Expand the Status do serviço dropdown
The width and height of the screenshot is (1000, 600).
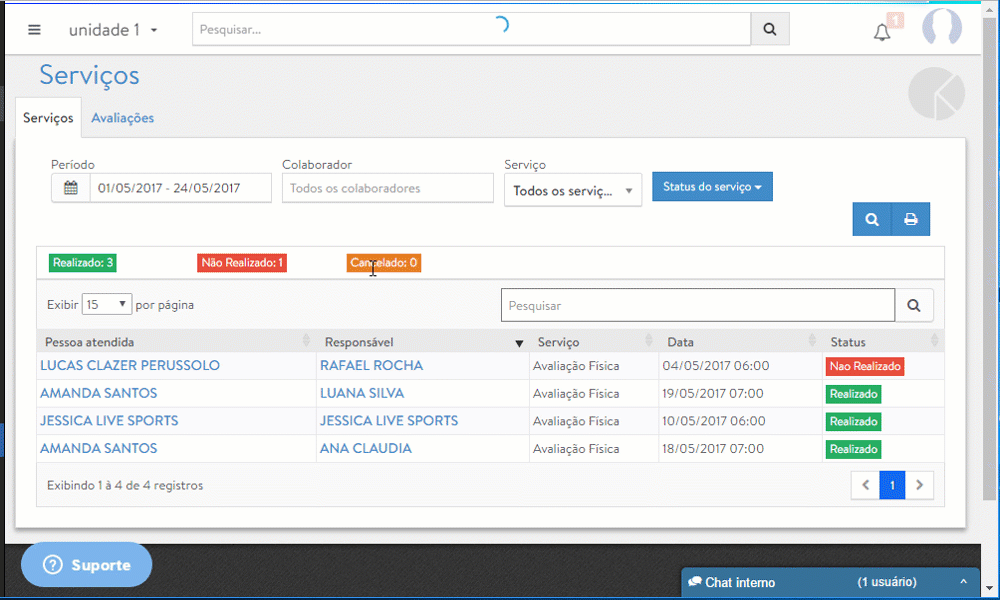(x=712, y=187)
